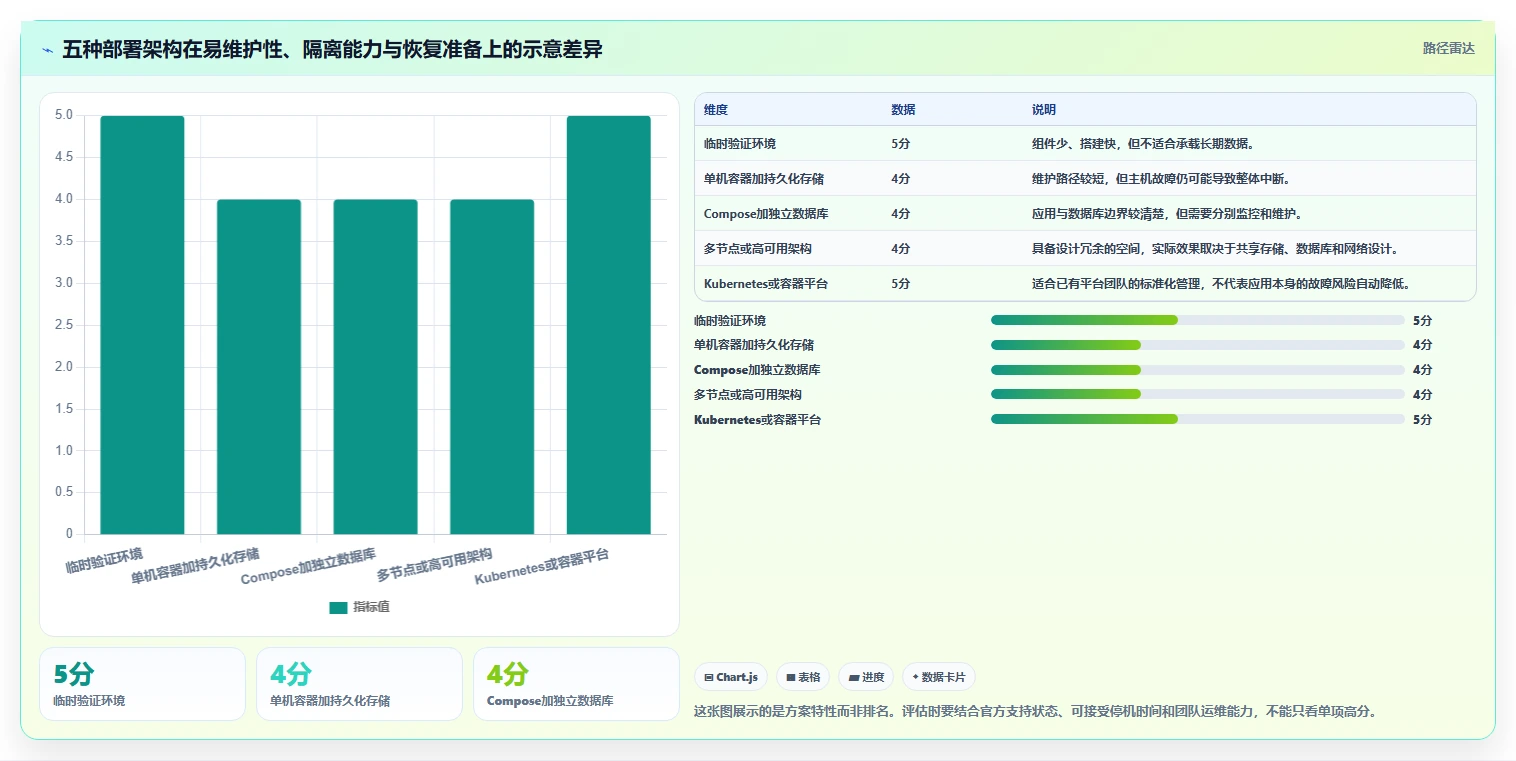Click the progress bar for Compose加独立数据库

point(1198,370)
